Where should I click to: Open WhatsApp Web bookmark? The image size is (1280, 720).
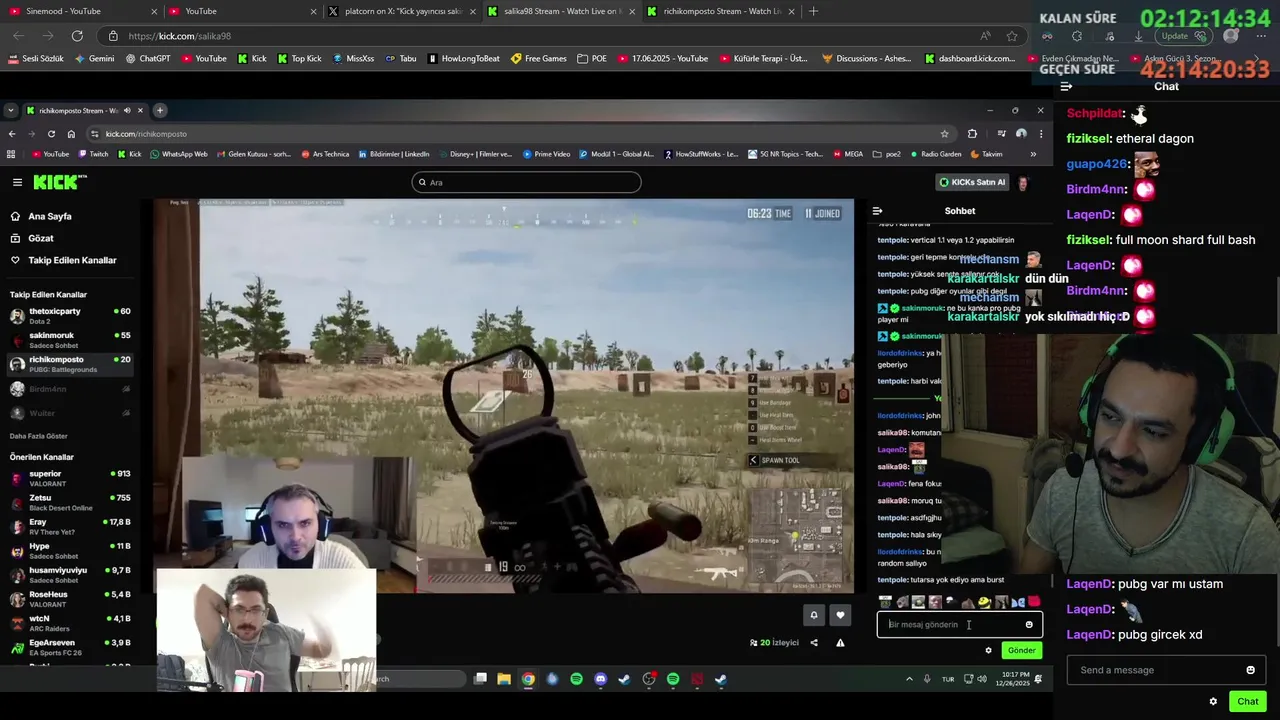[178, 154]
